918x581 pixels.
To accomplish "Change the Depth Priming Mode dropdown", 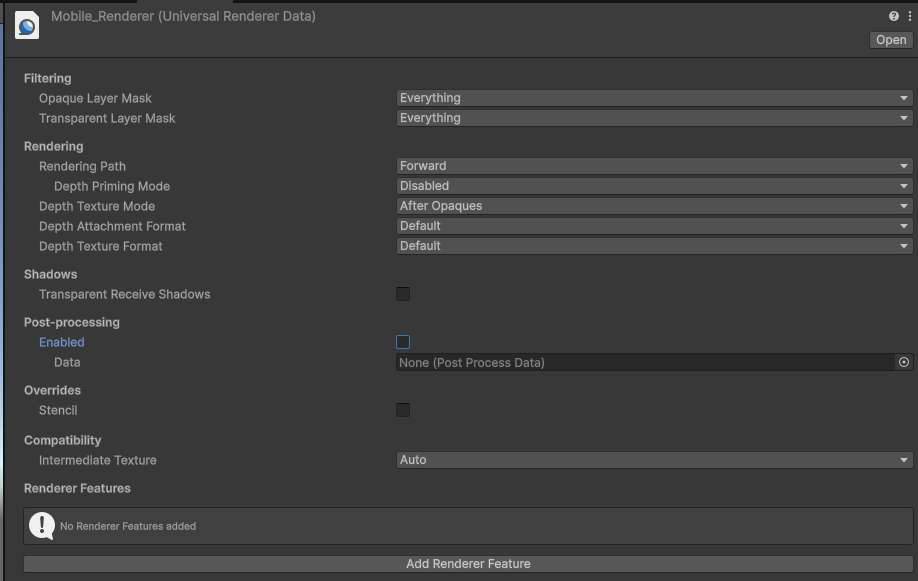I will point(655,186).
